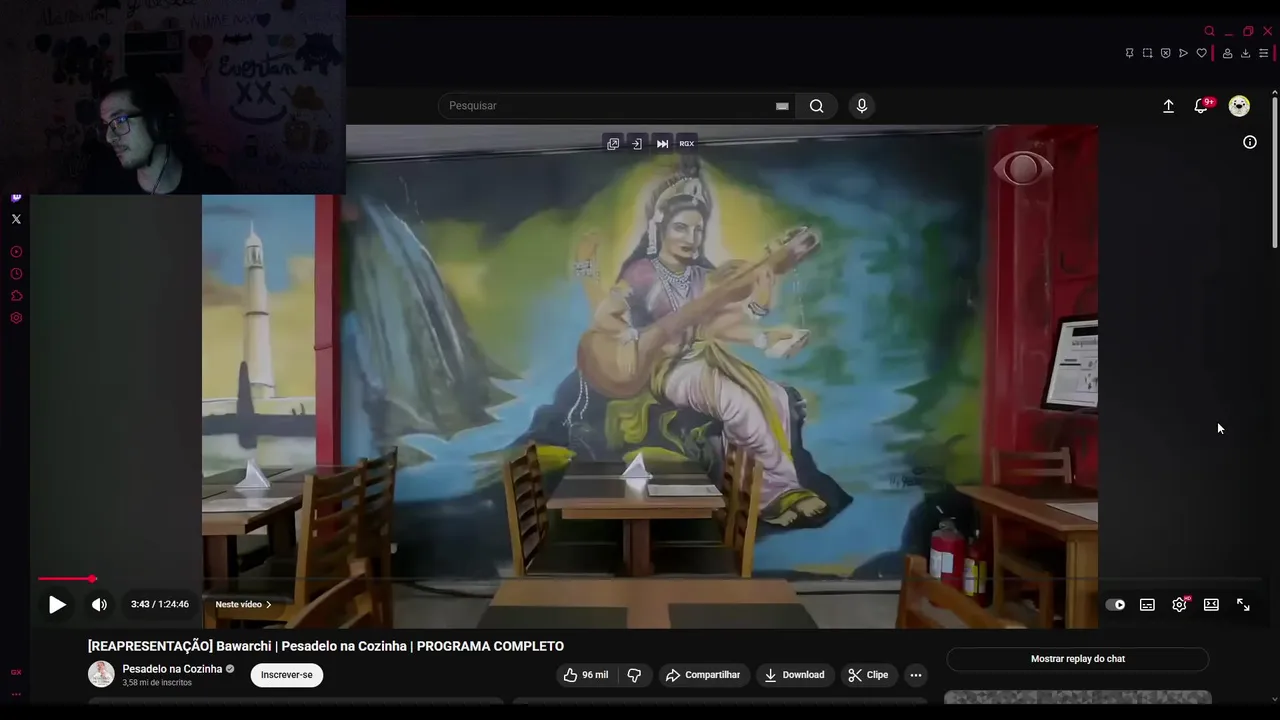The width and height of the screenshot is (1280, 720).
Task: Show video info card icon
Action: [1250, 142]
